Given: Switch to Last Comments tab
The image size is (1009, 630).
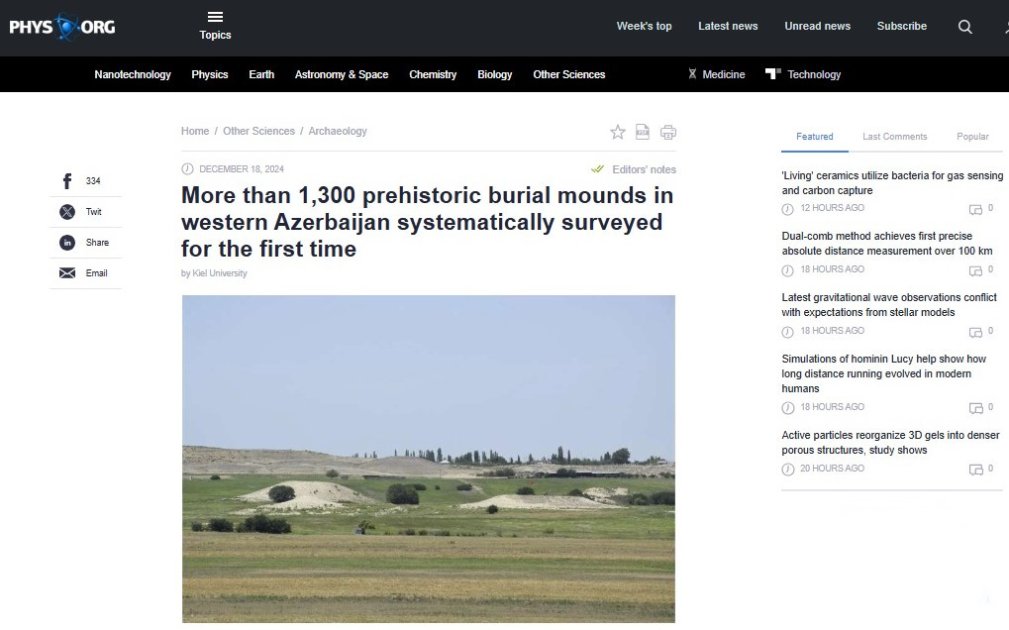Looking at the screenshot, I should [x=894, y=137].
